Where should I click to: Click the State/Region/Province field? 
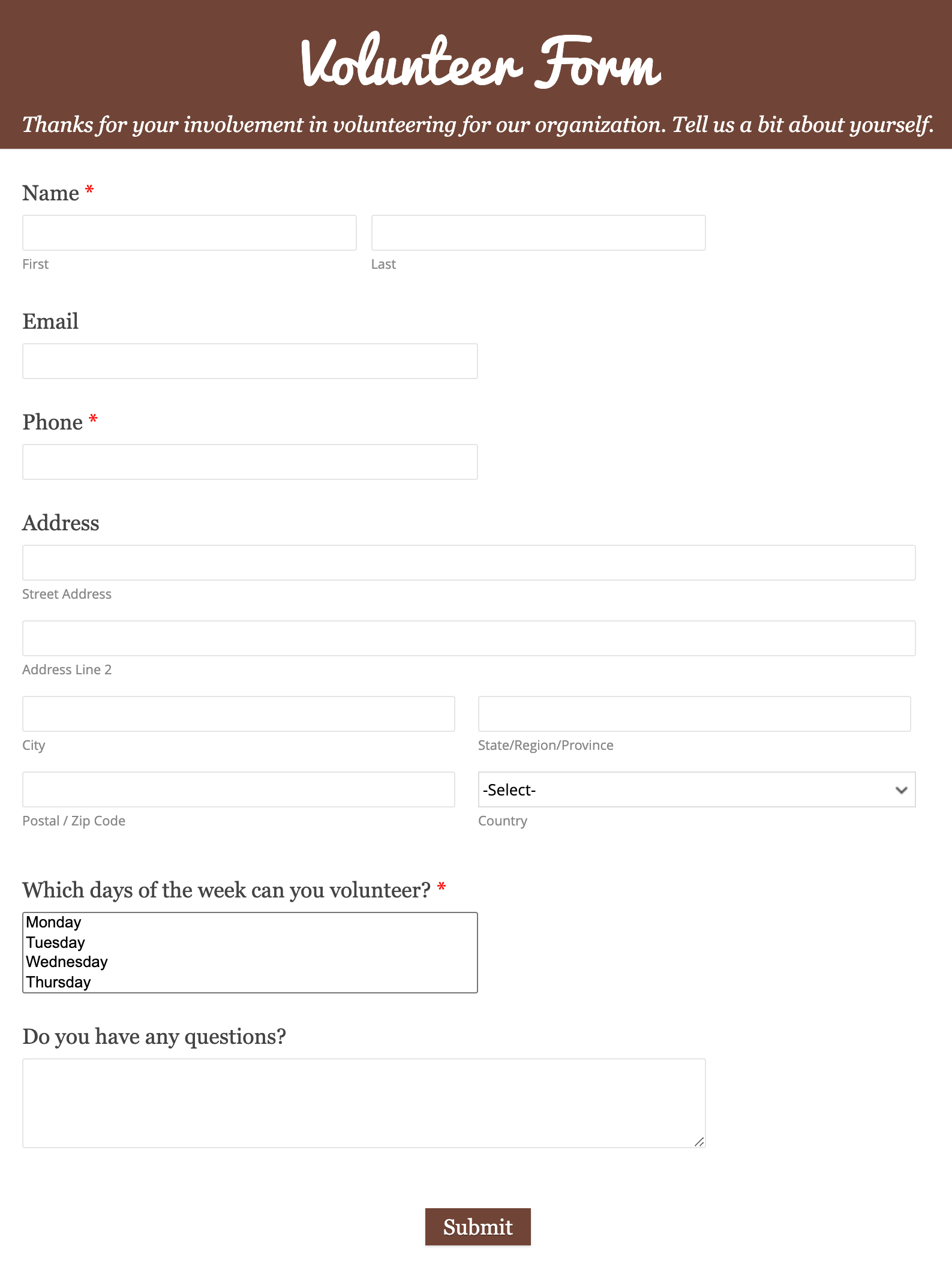pyautogui.click(x=694, y=714)
